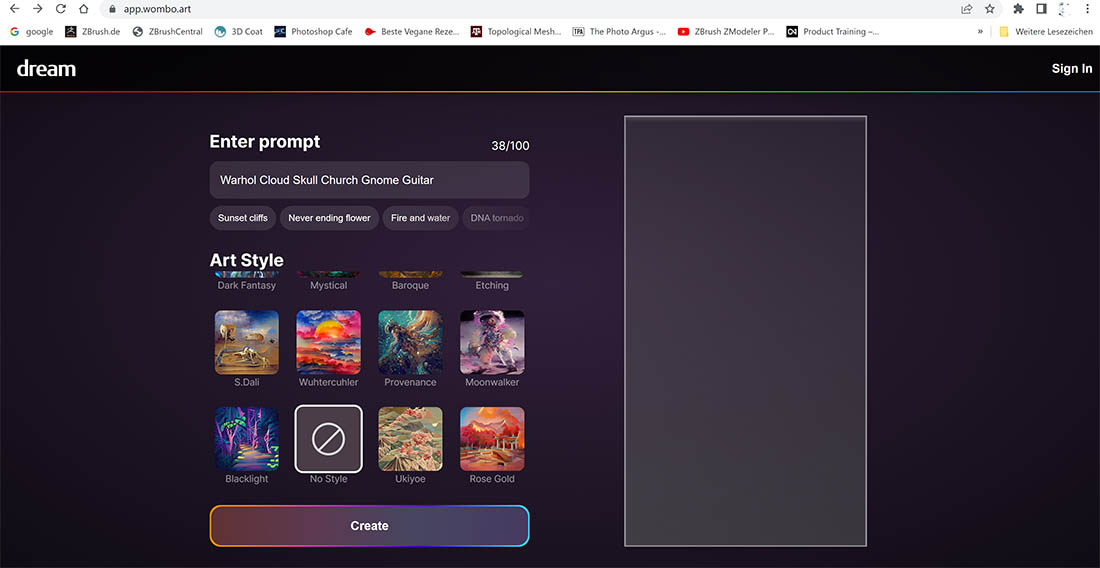Screen dimensions: 1100x568
Task: Click the share page icon in address bar
Action: click(967, 9)
